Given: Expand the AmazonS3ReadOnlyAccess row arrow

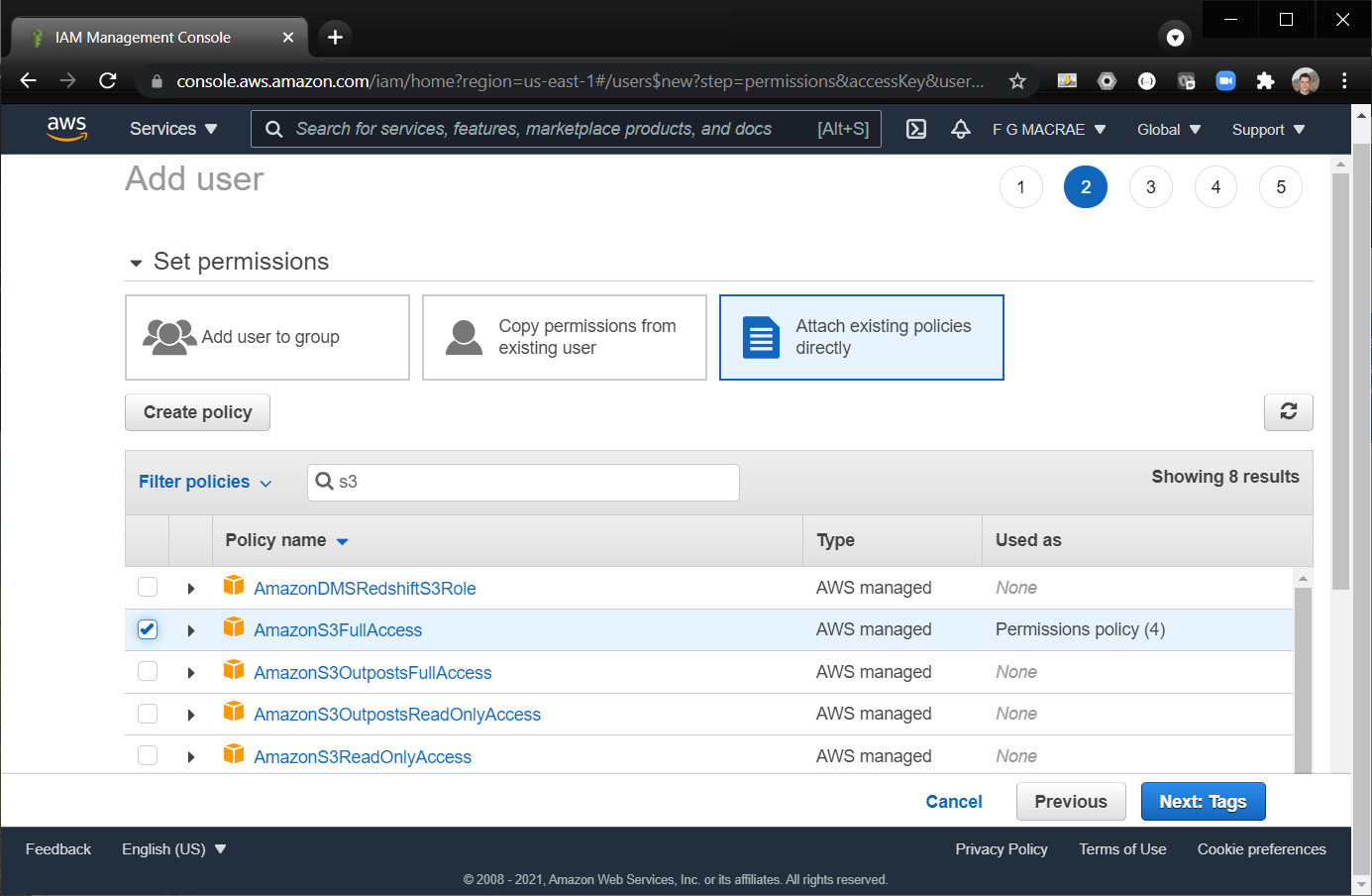Looking at the screenshot, I should (x=191, y=757).
